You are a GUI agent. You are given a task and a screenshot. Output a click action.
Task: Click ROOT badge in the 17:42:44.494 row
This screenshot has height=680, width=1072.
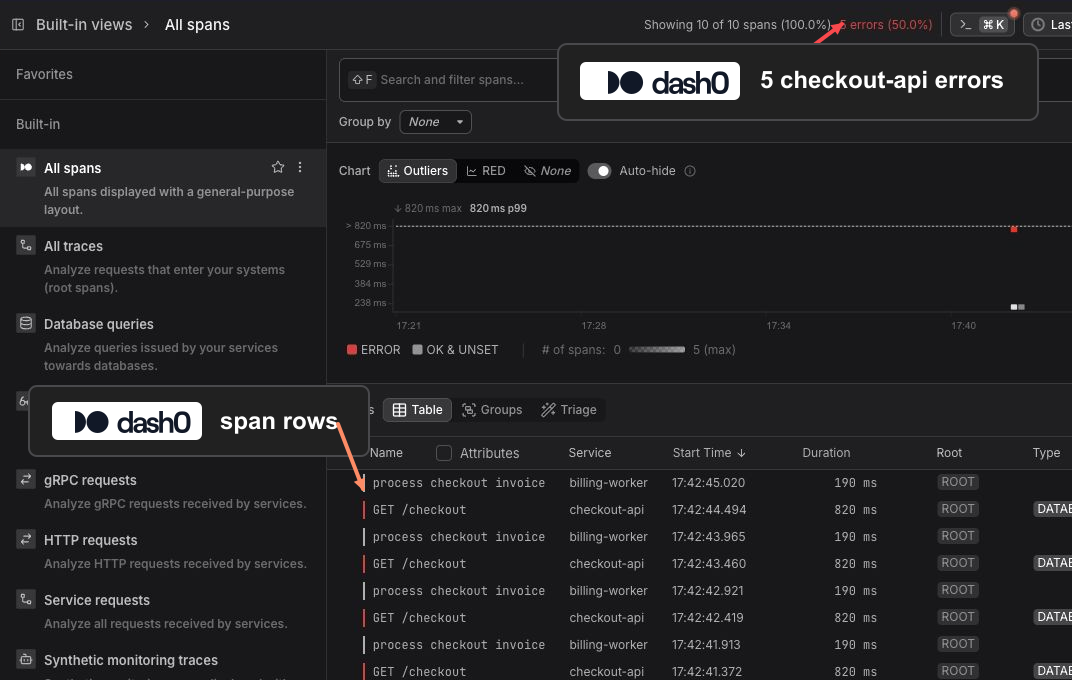click(958, 509)
